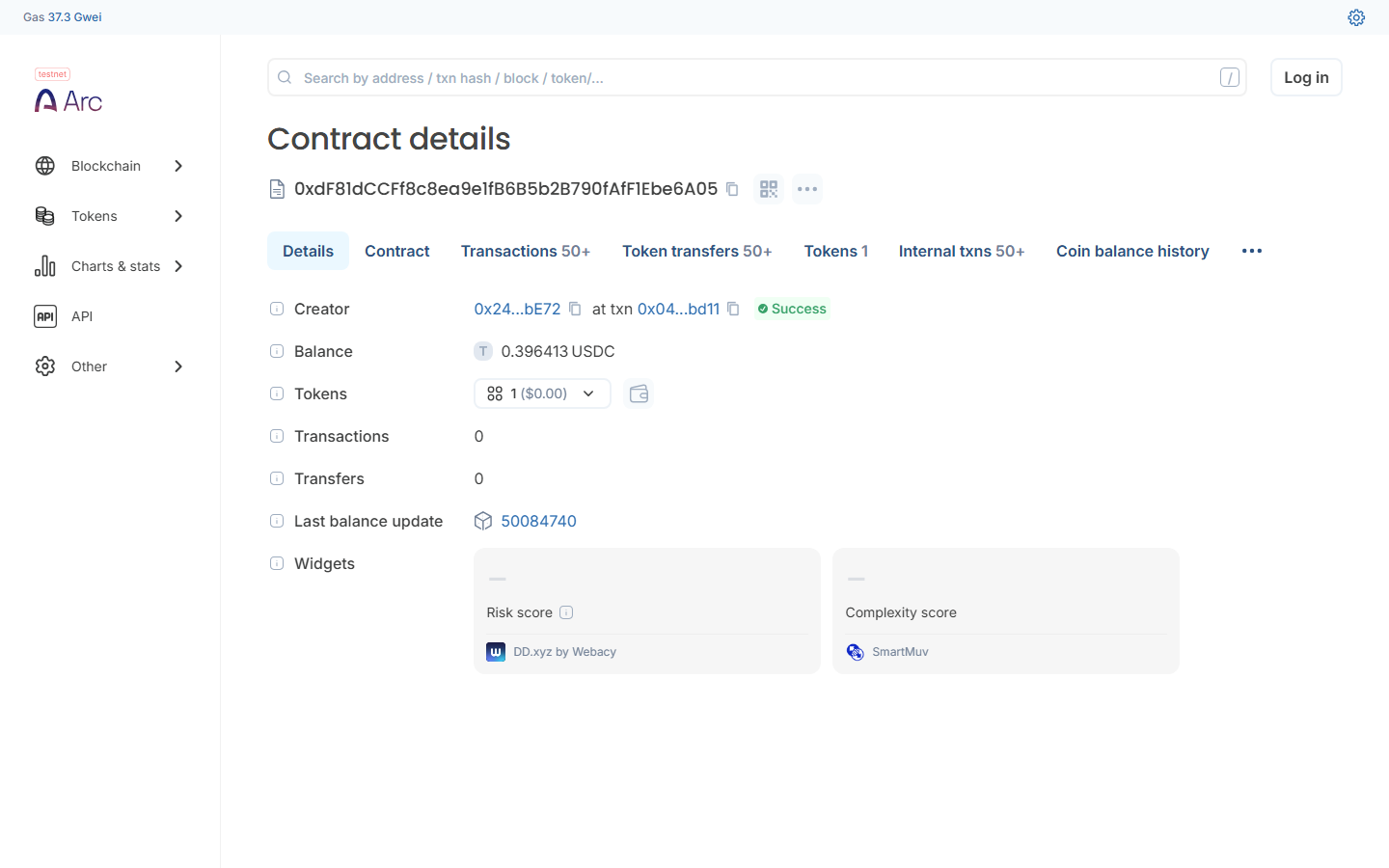
Task: Click the Risk score info icon
Action: (x=566, y=612)
